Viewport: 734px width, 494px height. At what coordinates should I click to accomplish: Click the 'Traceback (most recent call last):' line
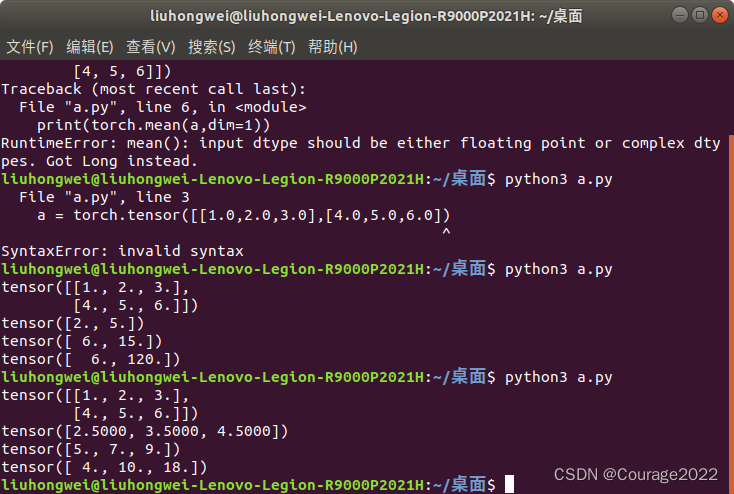click(154, 89)
